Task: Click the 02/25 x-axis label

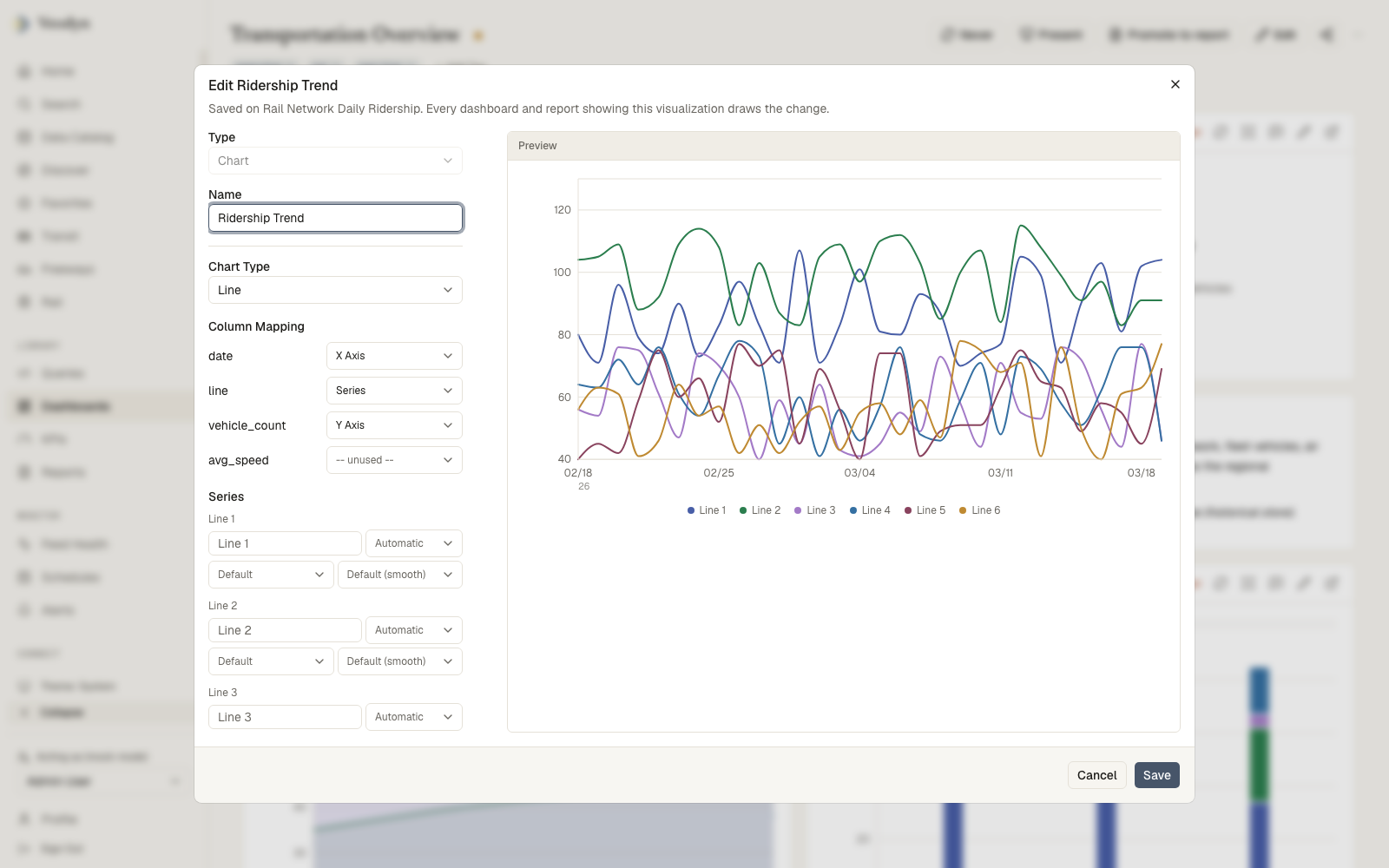Action: tap(719, 473)
